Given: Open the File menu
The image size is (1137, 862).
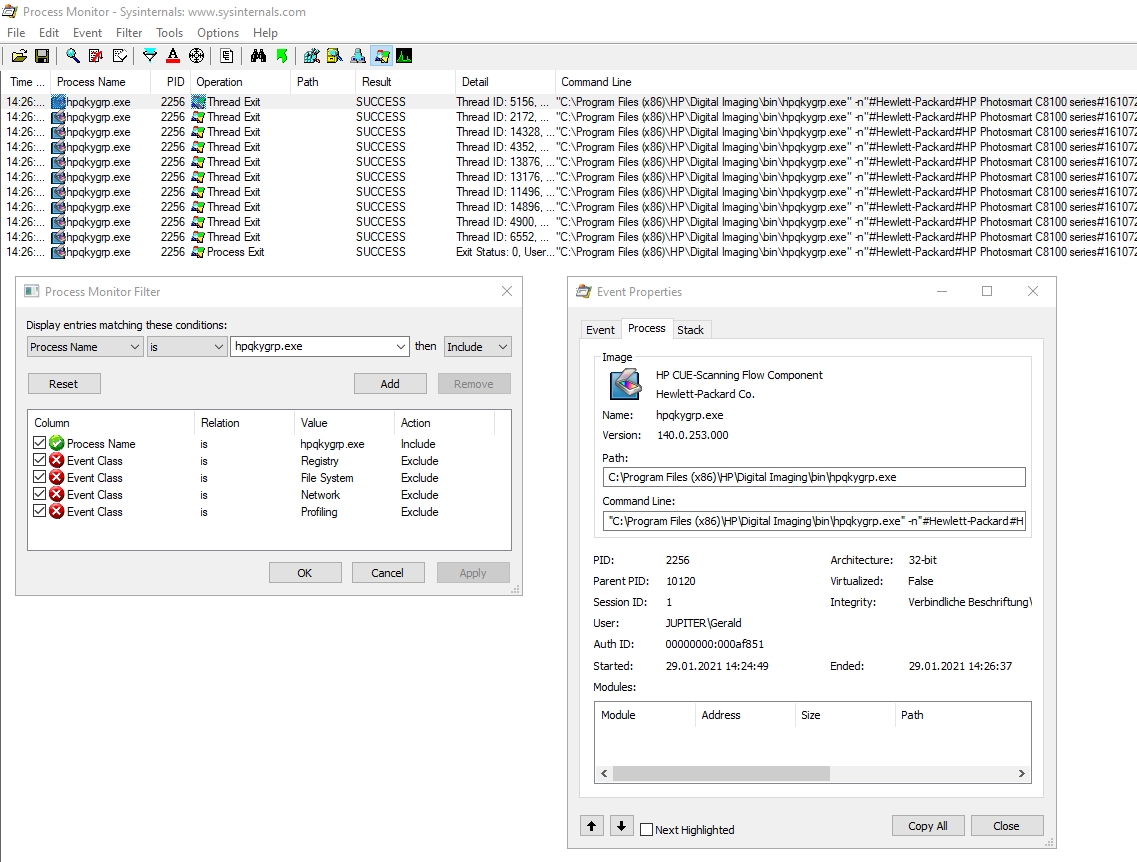Looking at the screenshot, I should [x=16, y=33].
